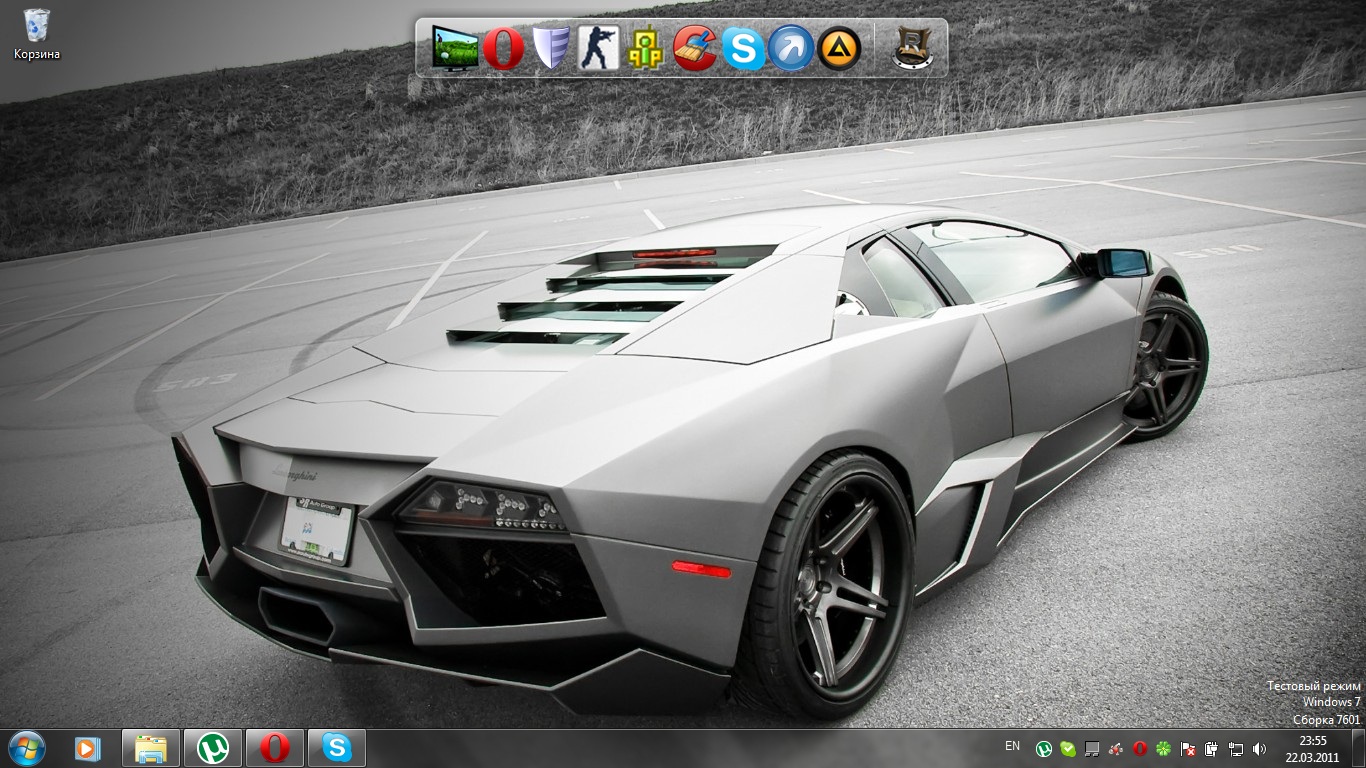Launch AIMP player from the dock
The width and height of the screenshot is (1366, 768).
pyautogui.click(x=839, y=48)
